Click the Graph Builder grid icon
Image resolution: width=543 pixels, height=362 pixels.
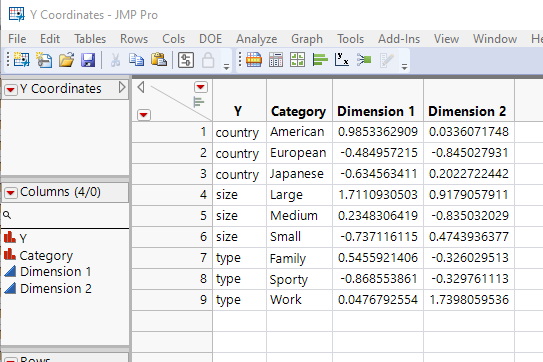tap(297, 60)
